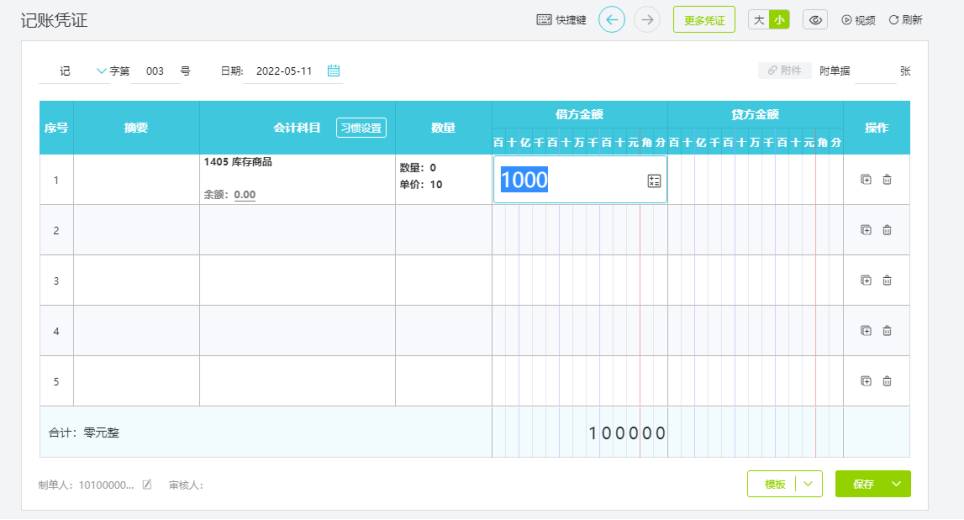
Task: Expand the 记 voucher type dropdown
Action: 101,71
